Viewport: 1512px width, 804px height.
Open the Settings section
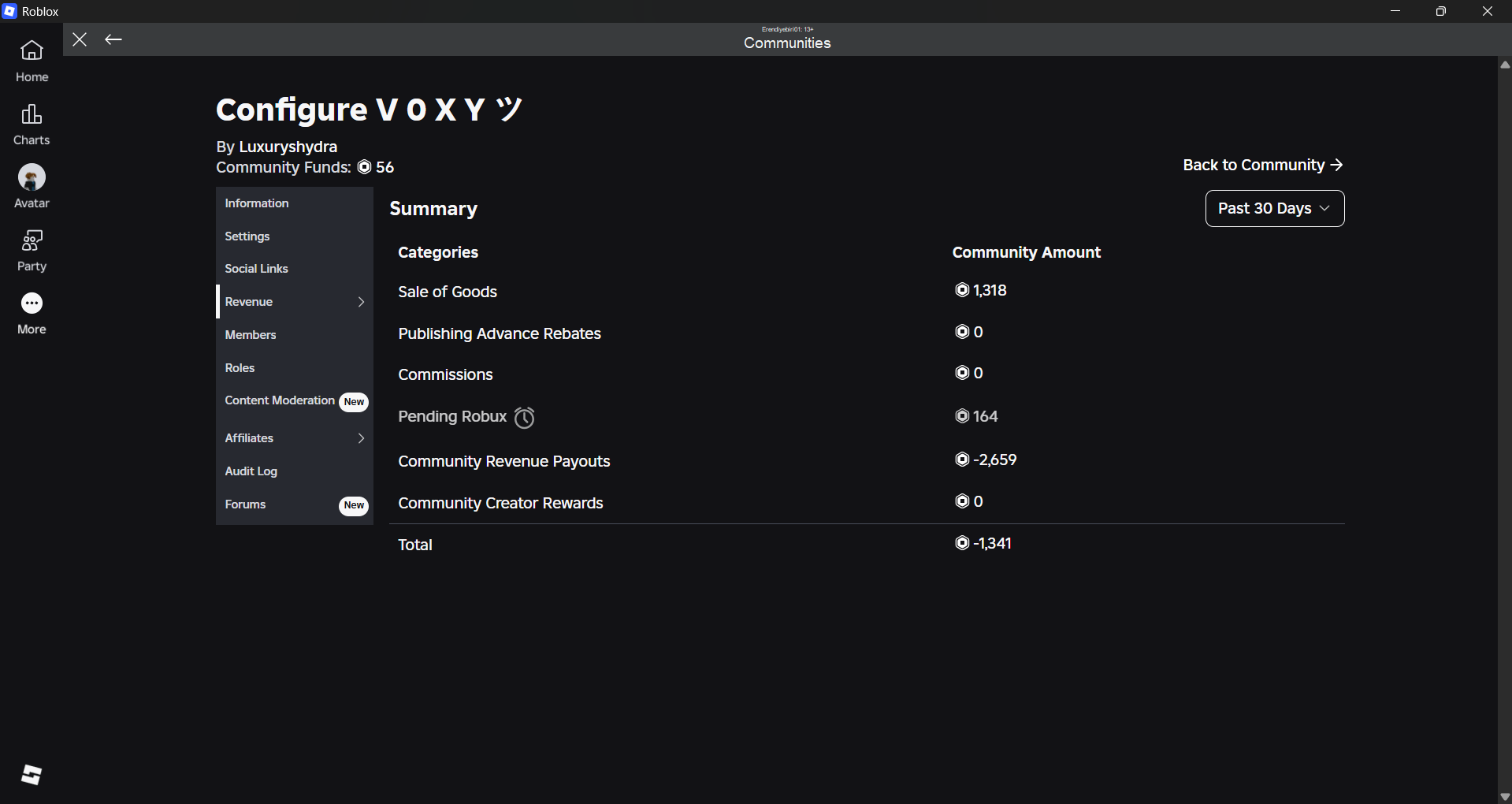pos(295,236)
